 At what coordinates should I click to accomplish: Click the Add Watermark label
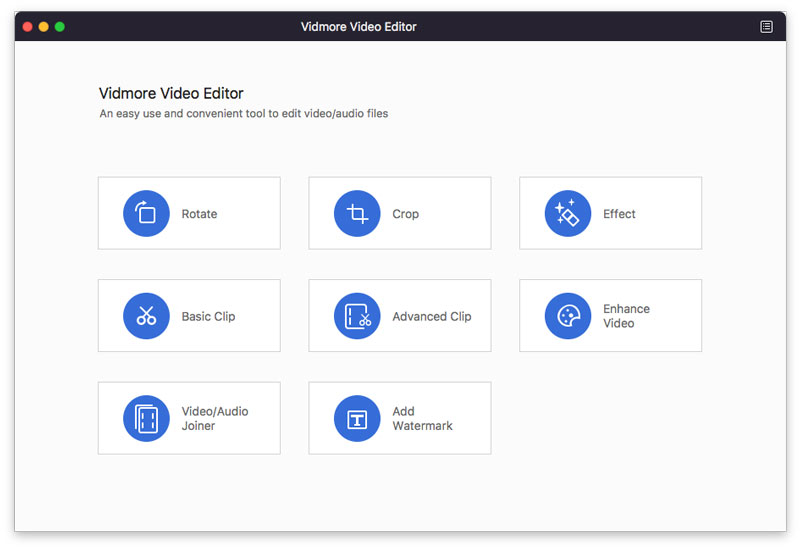[422, 418]
